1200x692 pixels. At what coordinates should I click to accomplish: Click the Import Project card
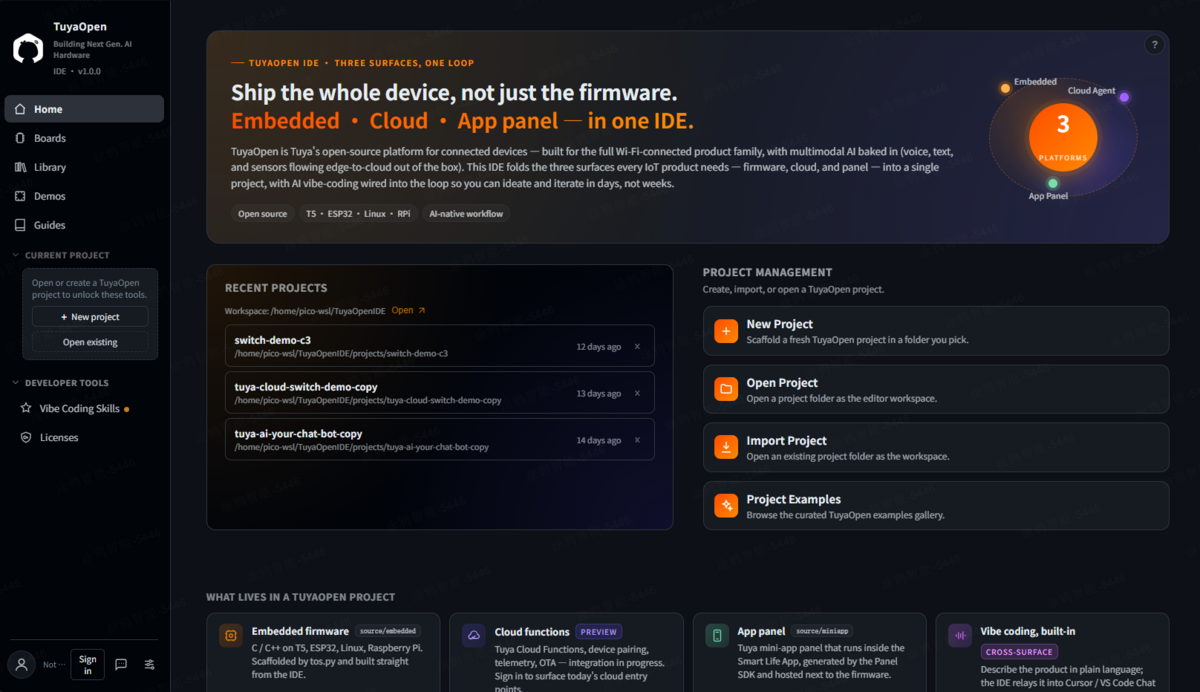[936, 447]
